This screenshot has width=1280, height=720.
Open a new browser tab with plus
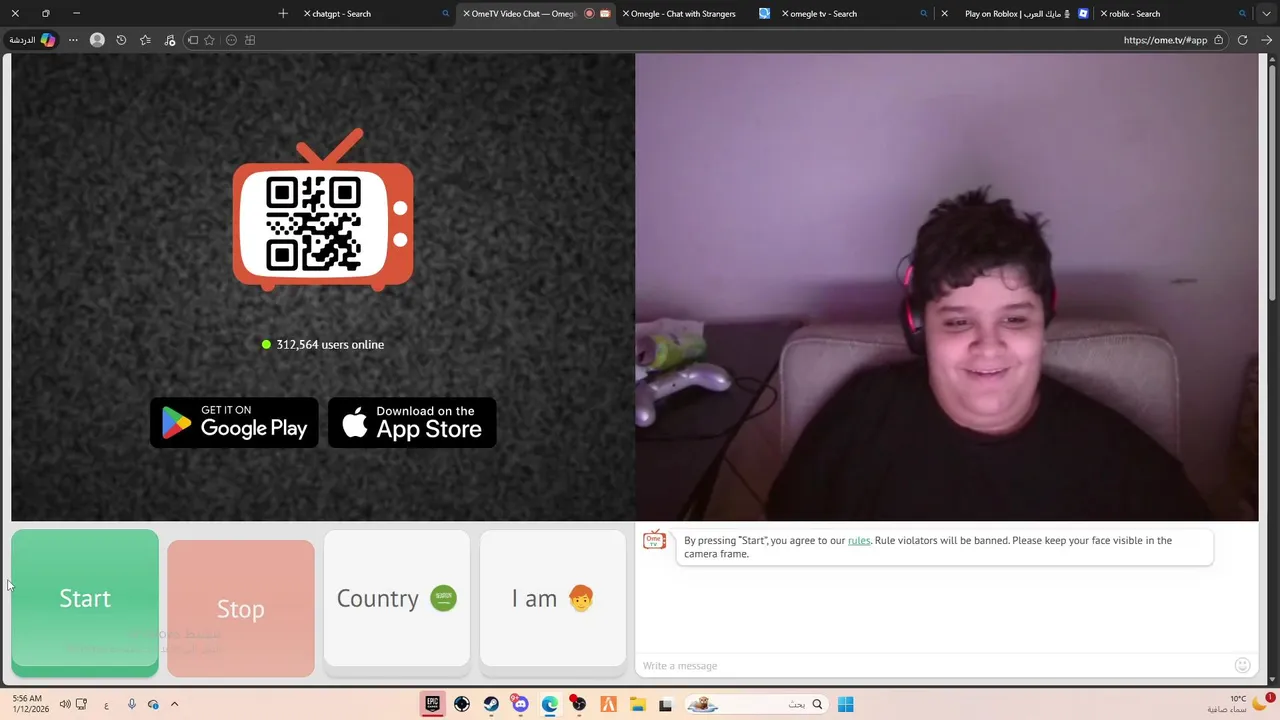[283, 14]
